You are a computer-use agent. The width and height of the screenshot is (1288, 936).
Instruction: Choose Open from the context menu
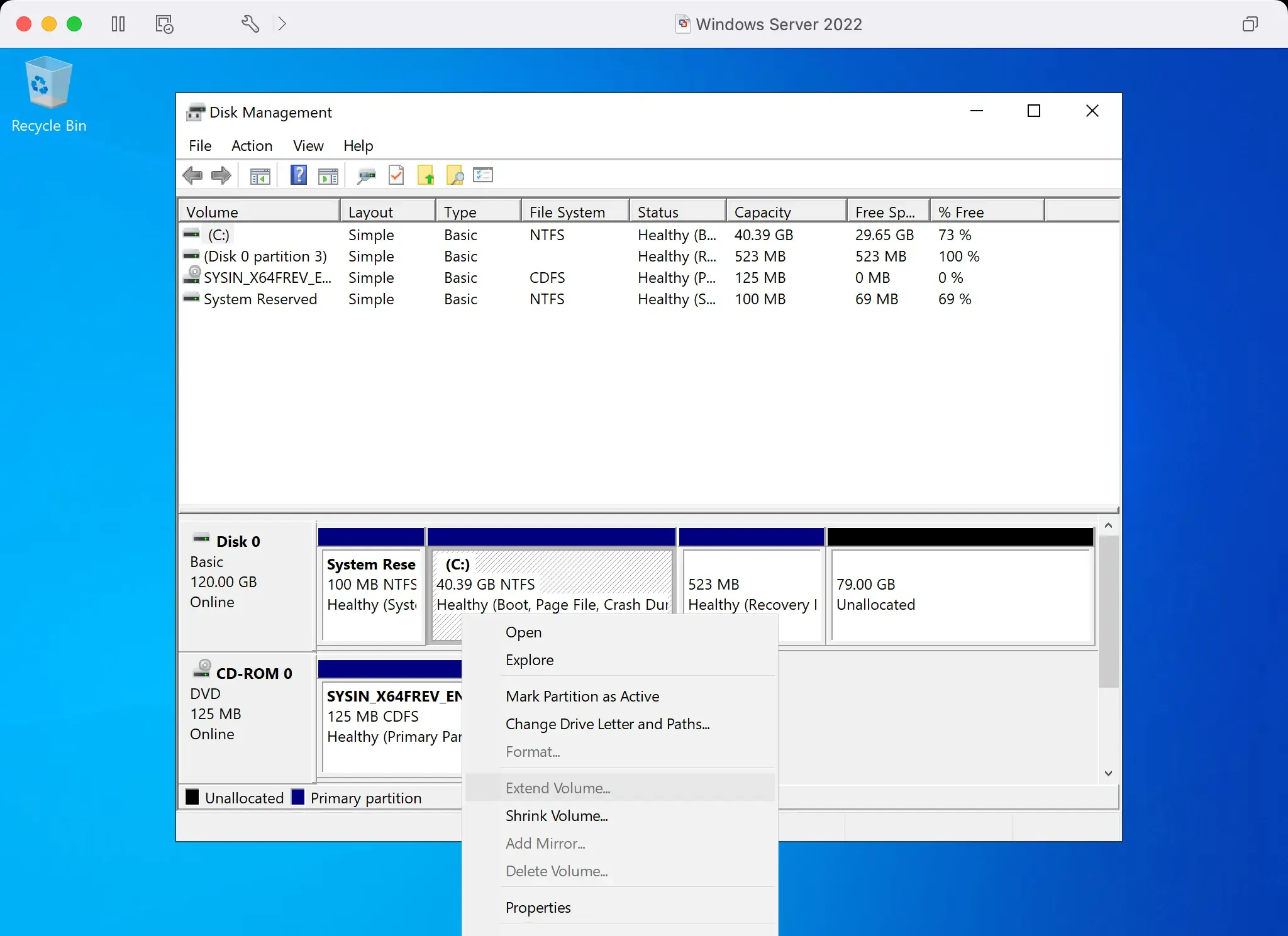tap(619, 632)
